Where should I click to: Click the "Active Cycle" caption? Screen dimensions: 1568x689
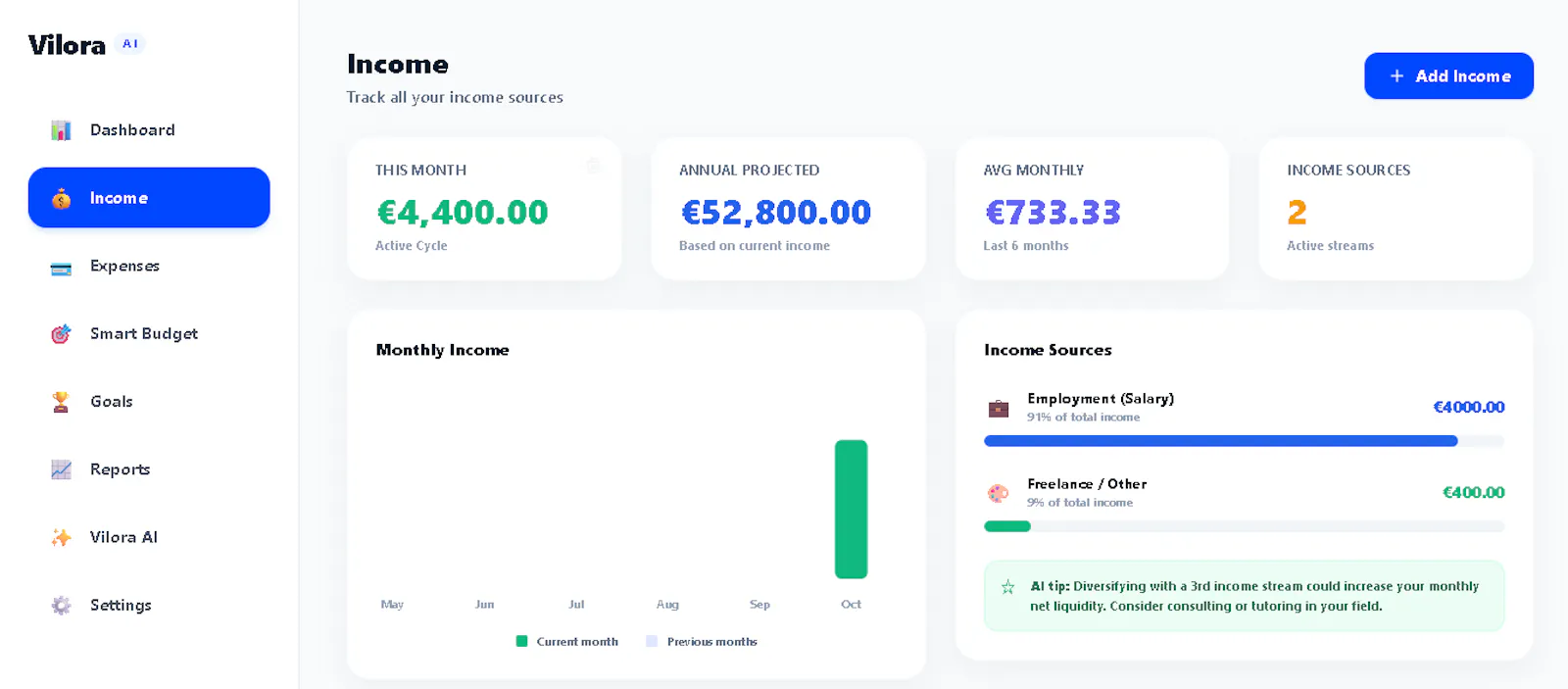(412, 246)
